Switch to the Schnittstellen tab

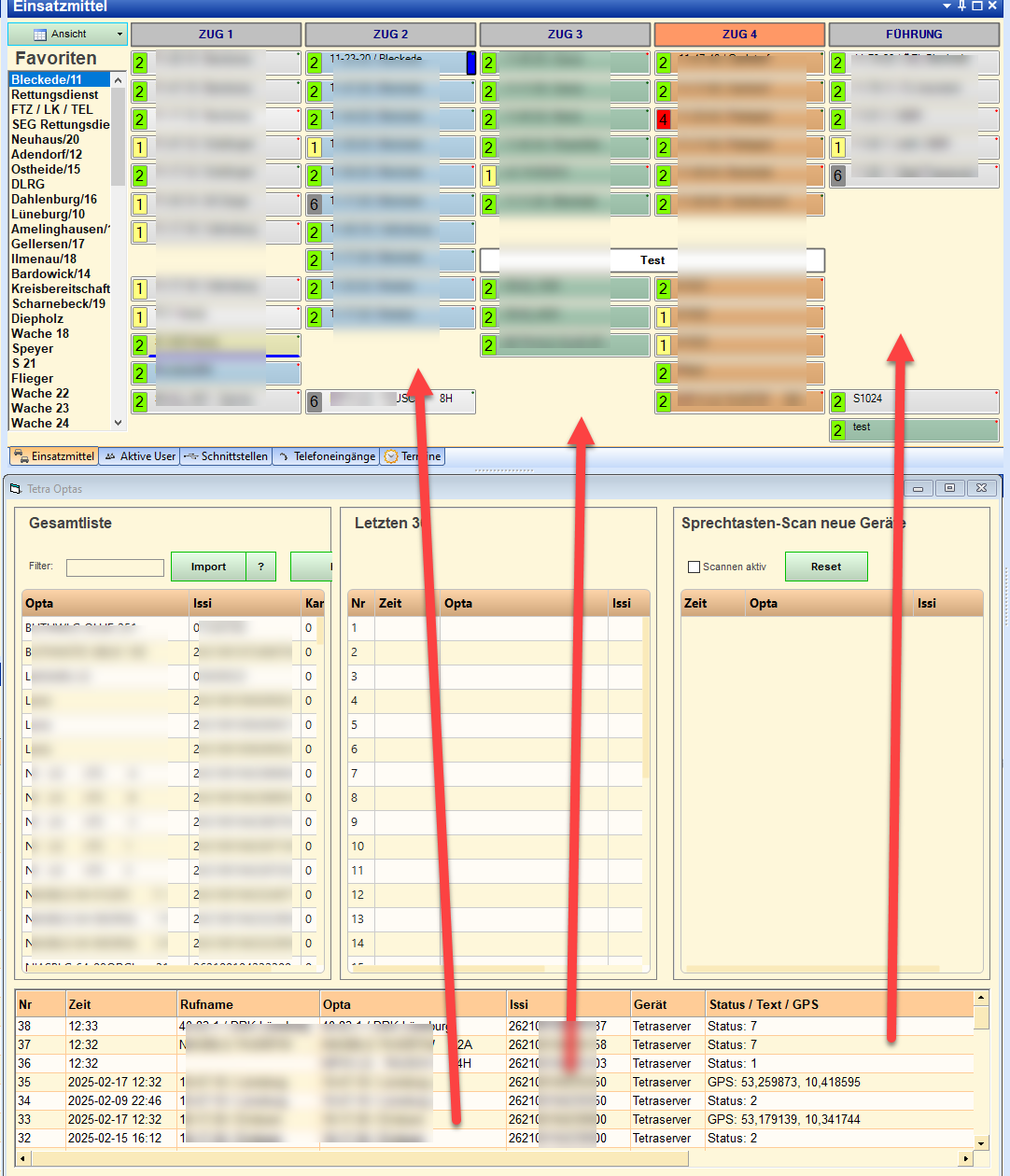(226, 456)
